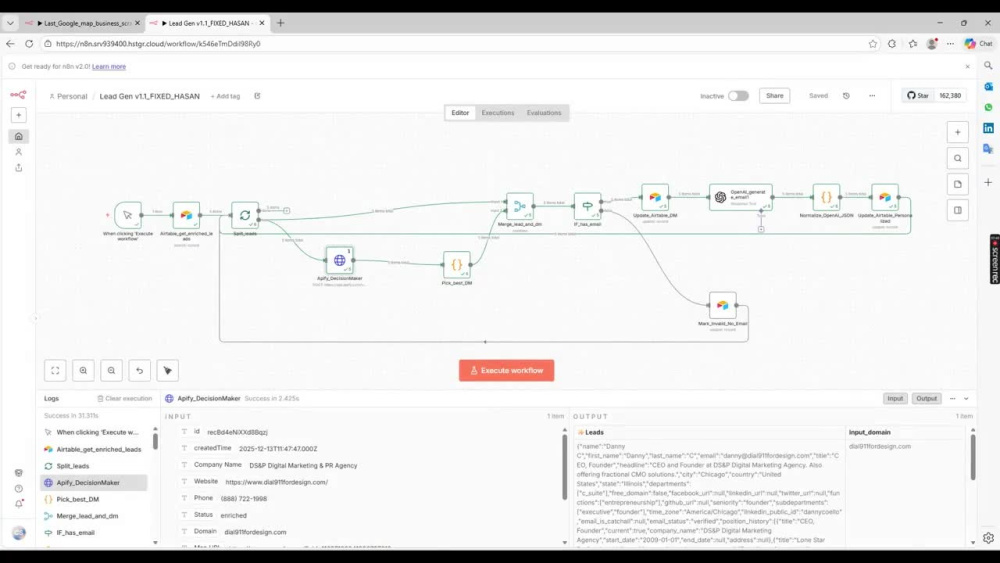Switch log pane to Output view
The width and height of the screenshot is (1000, 563).
[927, 398]
